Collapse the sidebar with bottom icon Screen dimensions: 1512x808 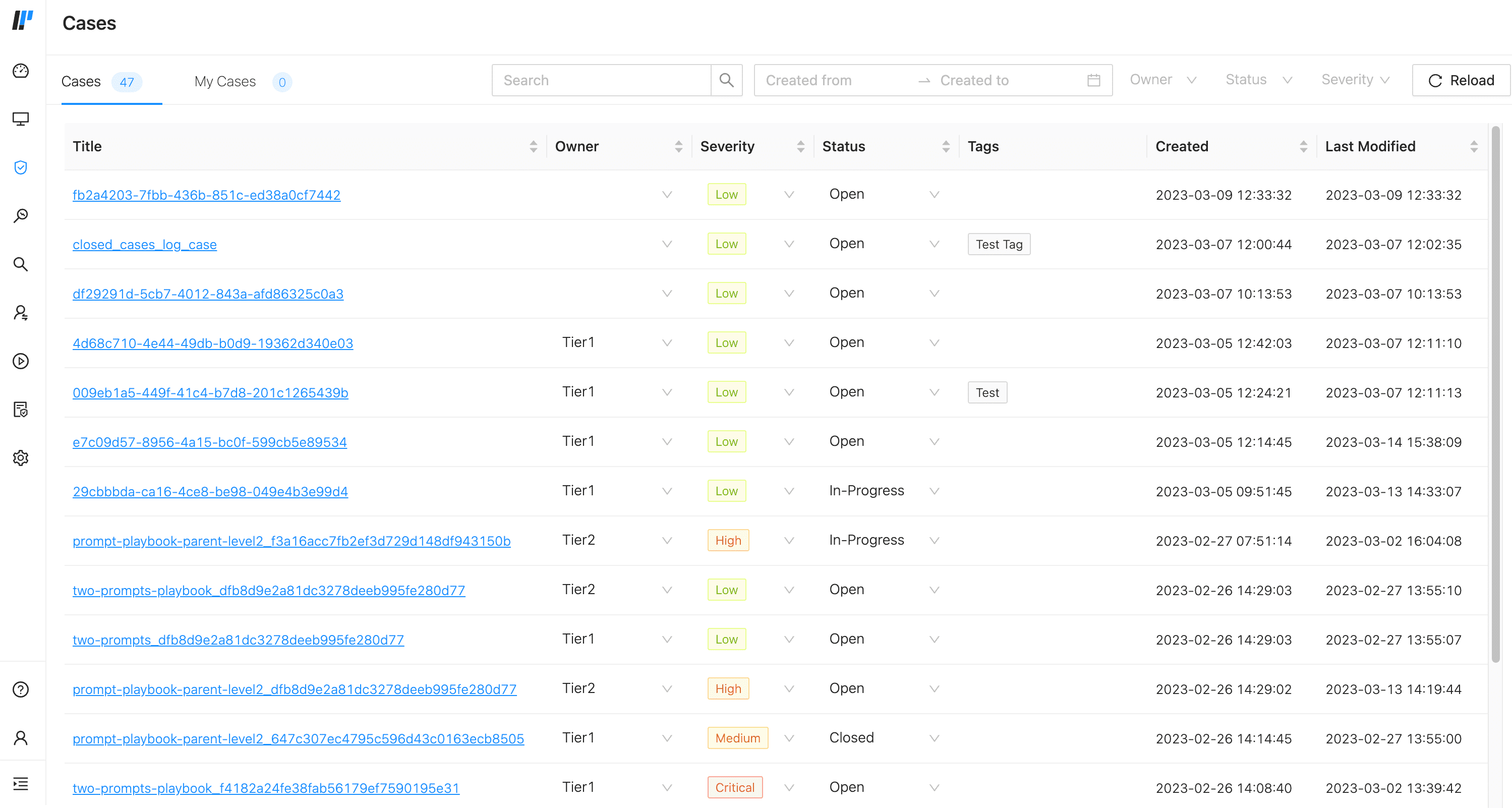21,784
